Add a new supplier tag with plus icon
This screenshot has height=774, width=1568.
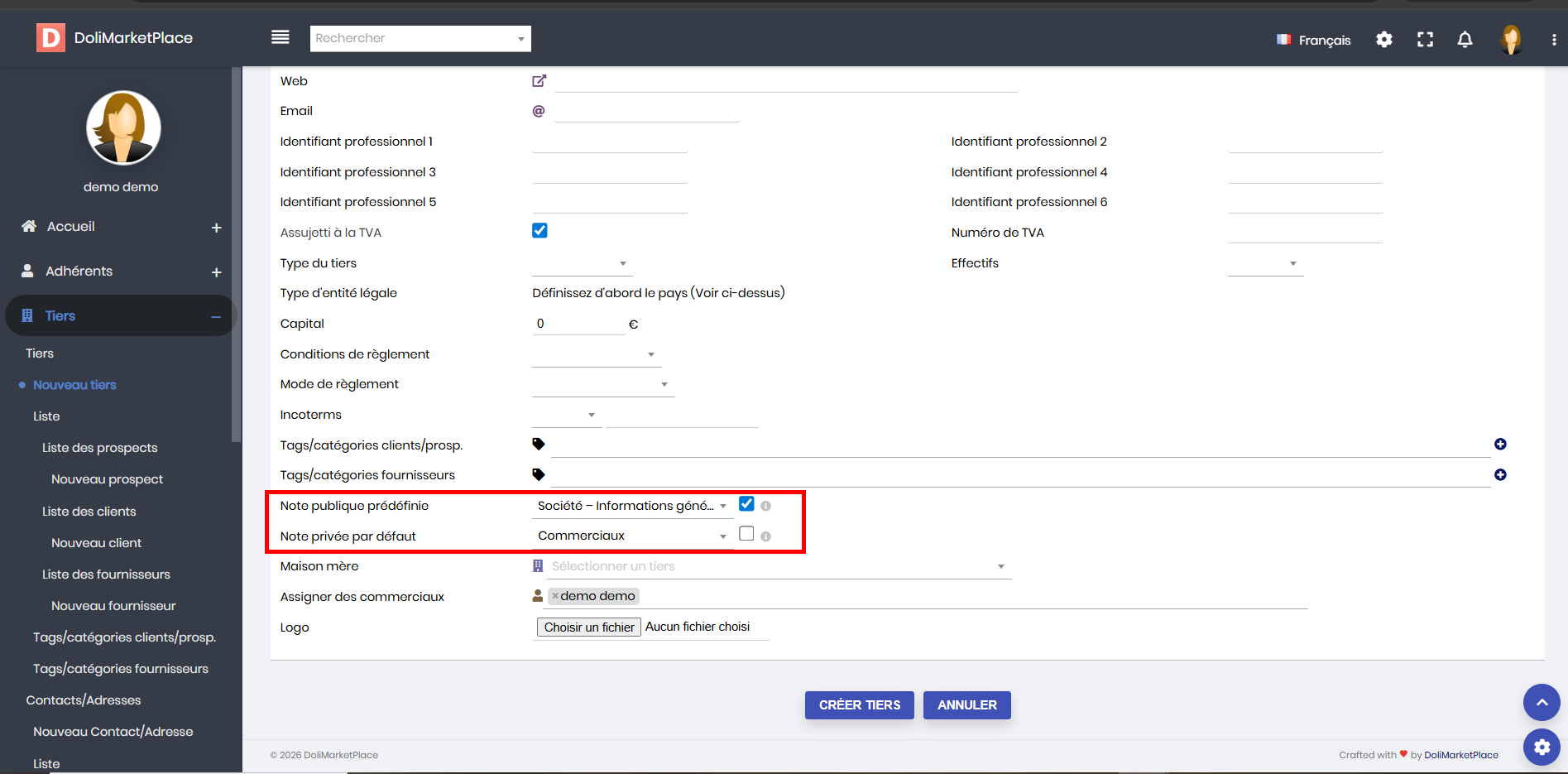[1500, 475]
